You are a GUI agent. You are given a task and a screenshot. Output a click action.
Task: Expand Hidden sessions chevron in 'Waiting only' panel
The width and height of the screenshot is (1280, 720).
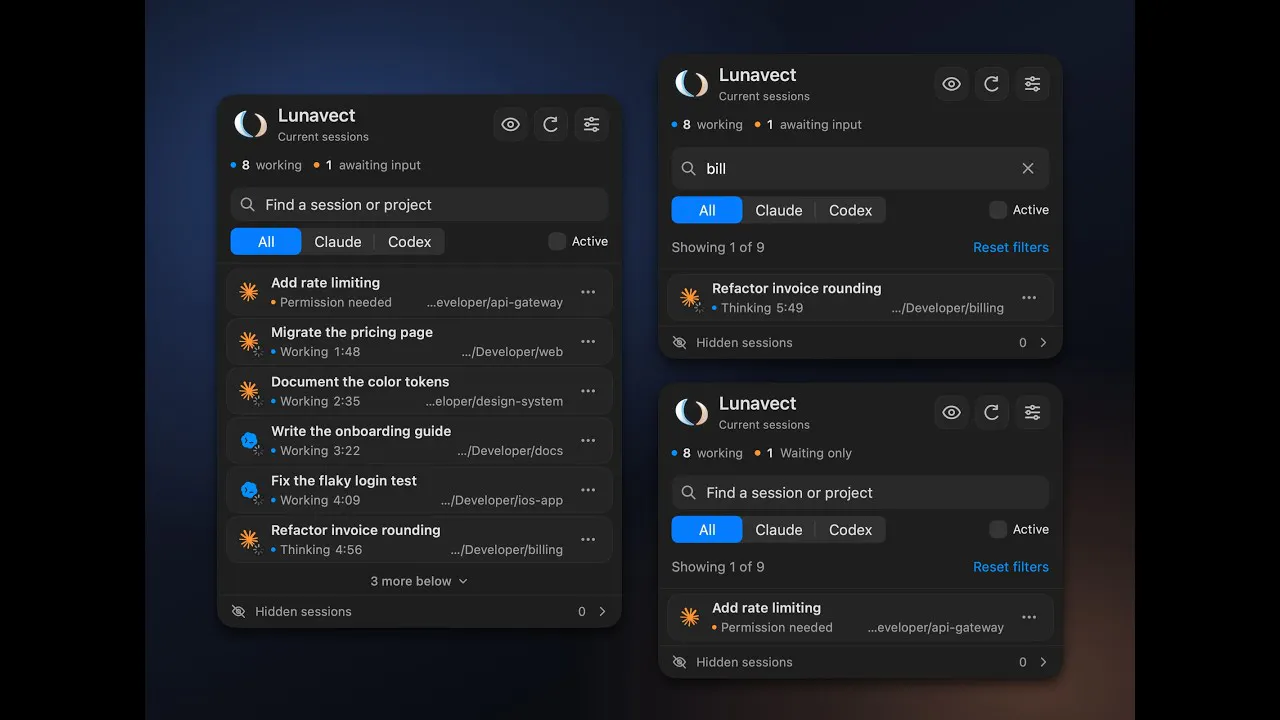click(1043, 662)
